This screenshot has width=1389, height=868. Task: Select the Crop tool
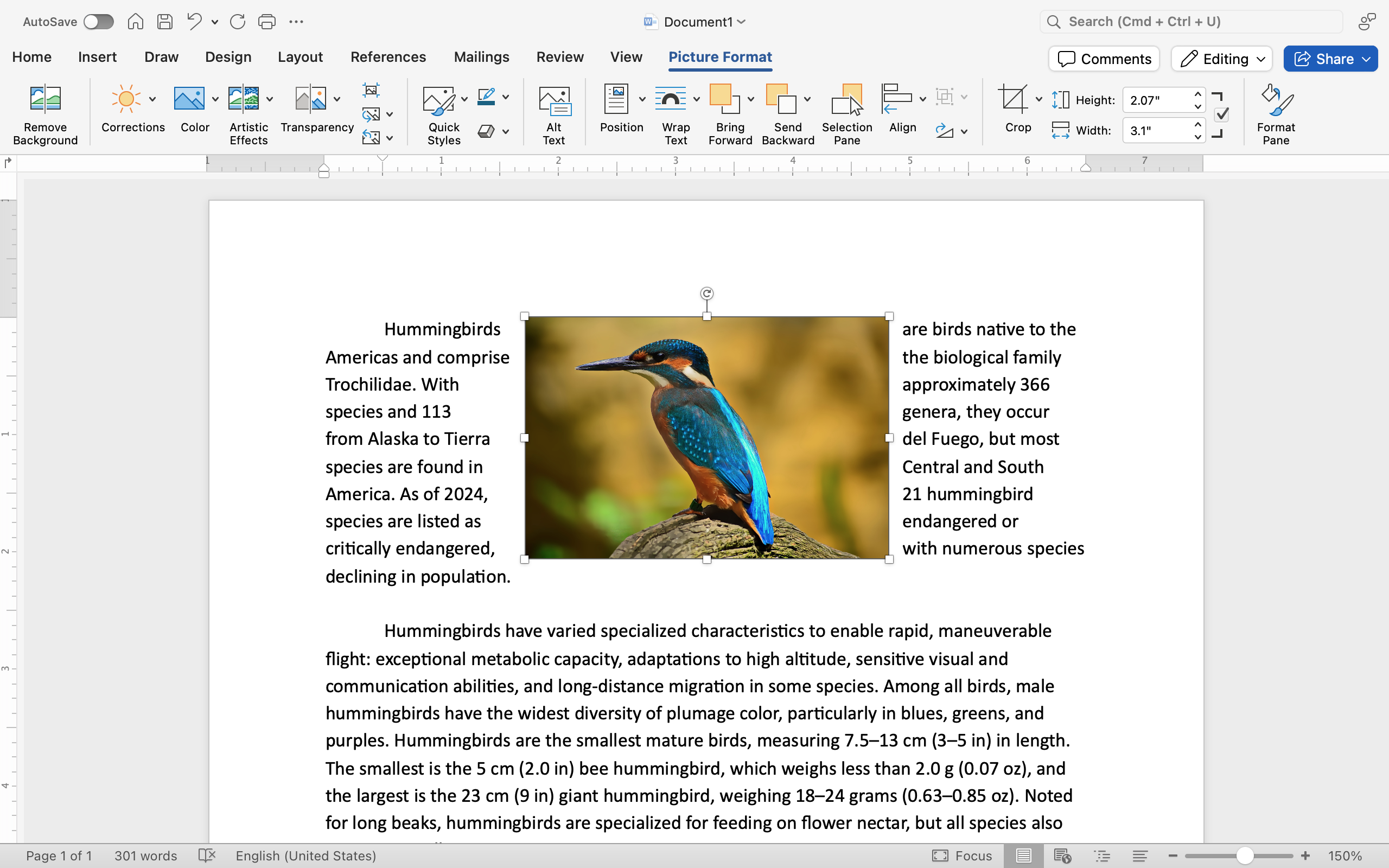(1012, 99)
